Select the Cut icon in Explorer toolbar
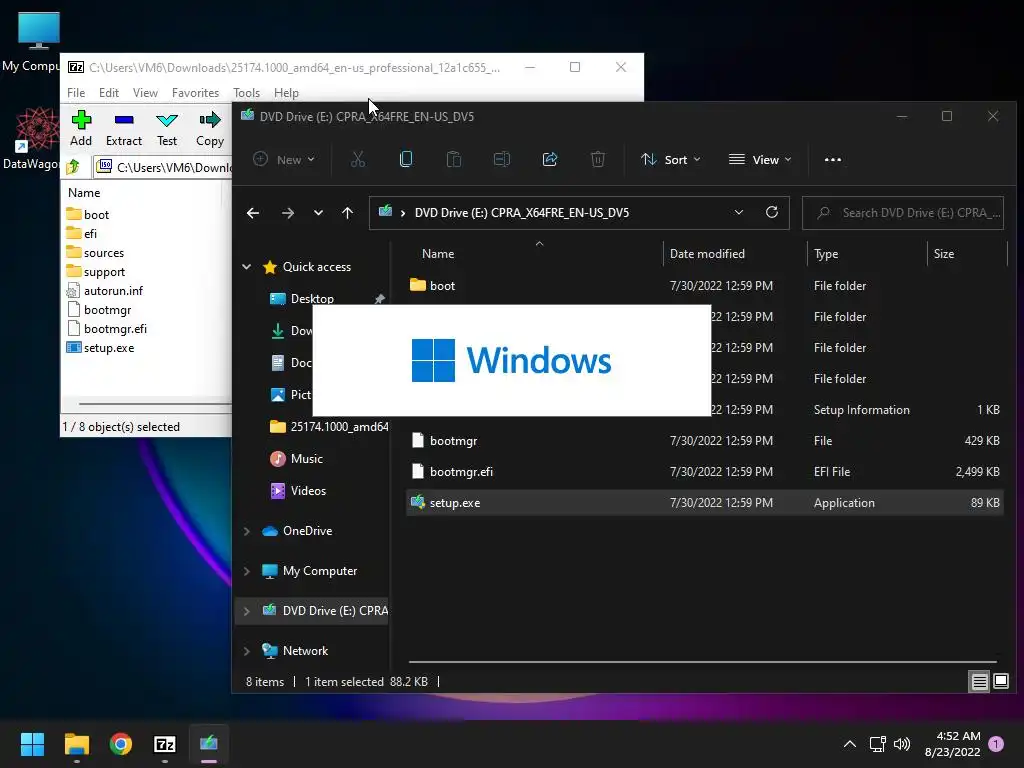1024x768 pixels. [358, 159]
